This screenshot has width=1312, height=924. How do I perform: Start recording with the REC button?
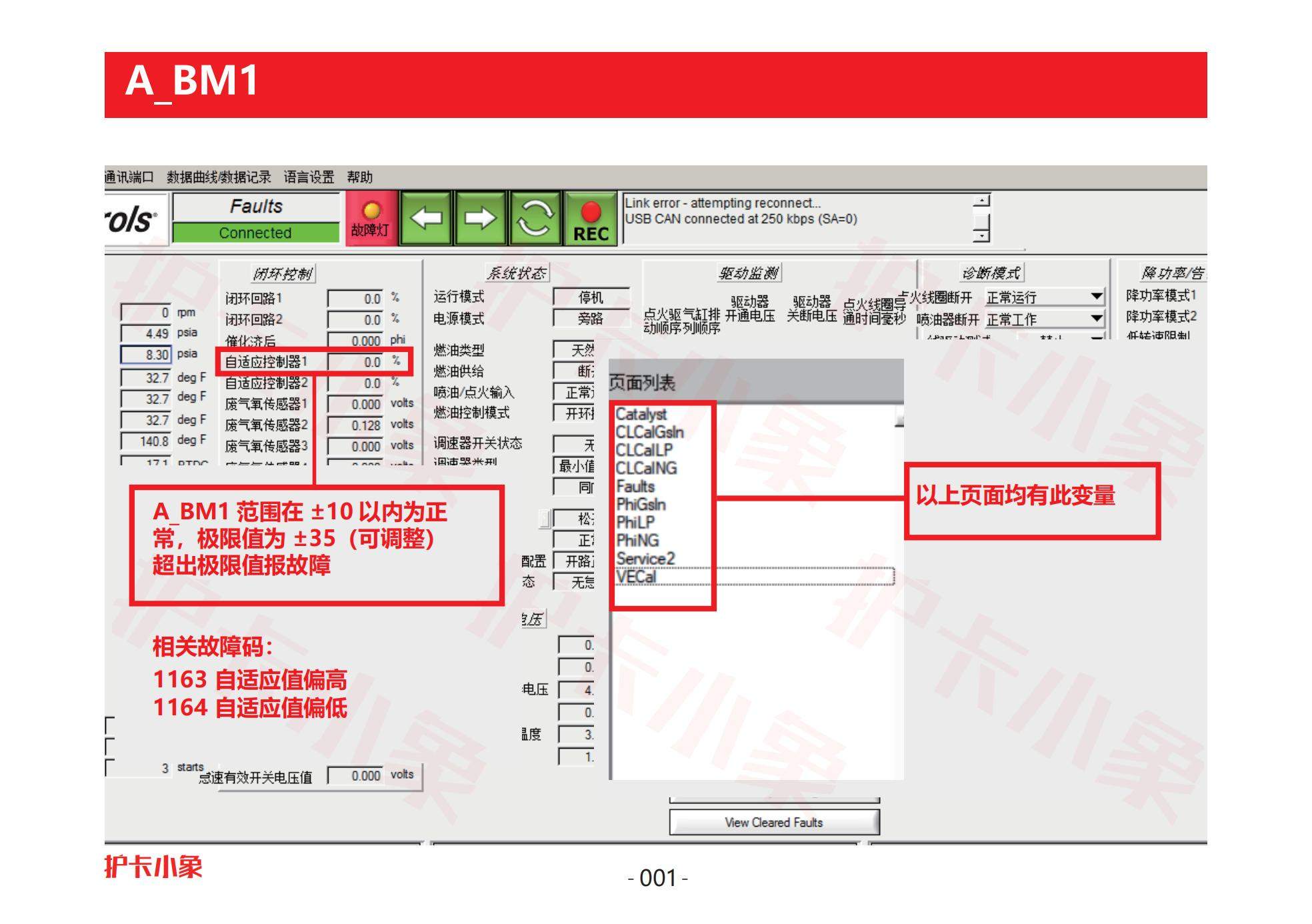[590, 218]
